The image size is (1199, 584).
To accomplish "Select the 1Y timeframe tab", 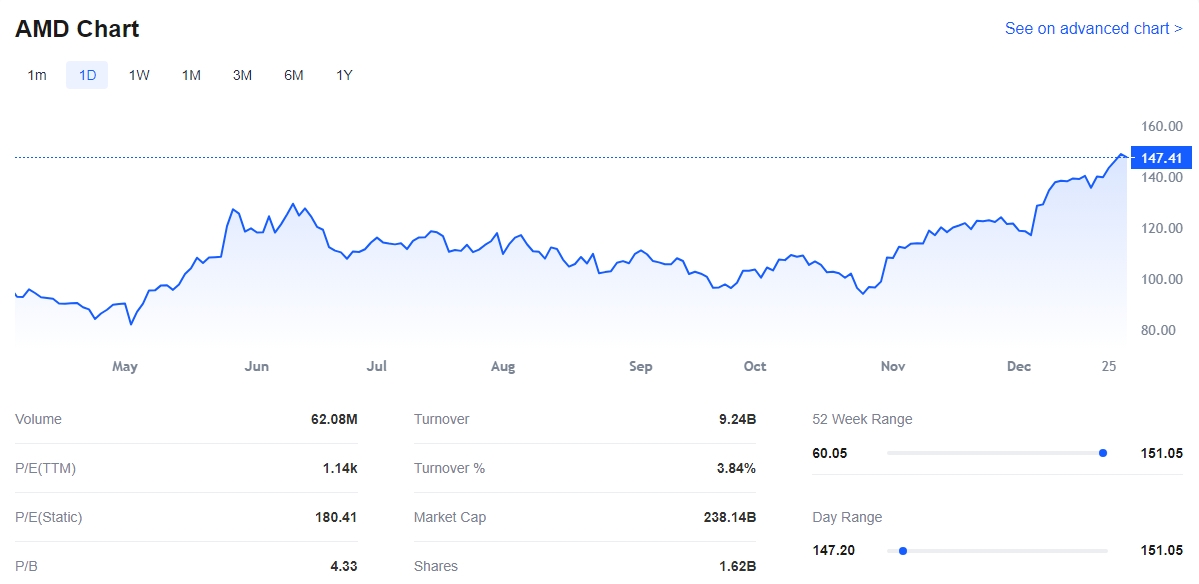I will 344,75.
